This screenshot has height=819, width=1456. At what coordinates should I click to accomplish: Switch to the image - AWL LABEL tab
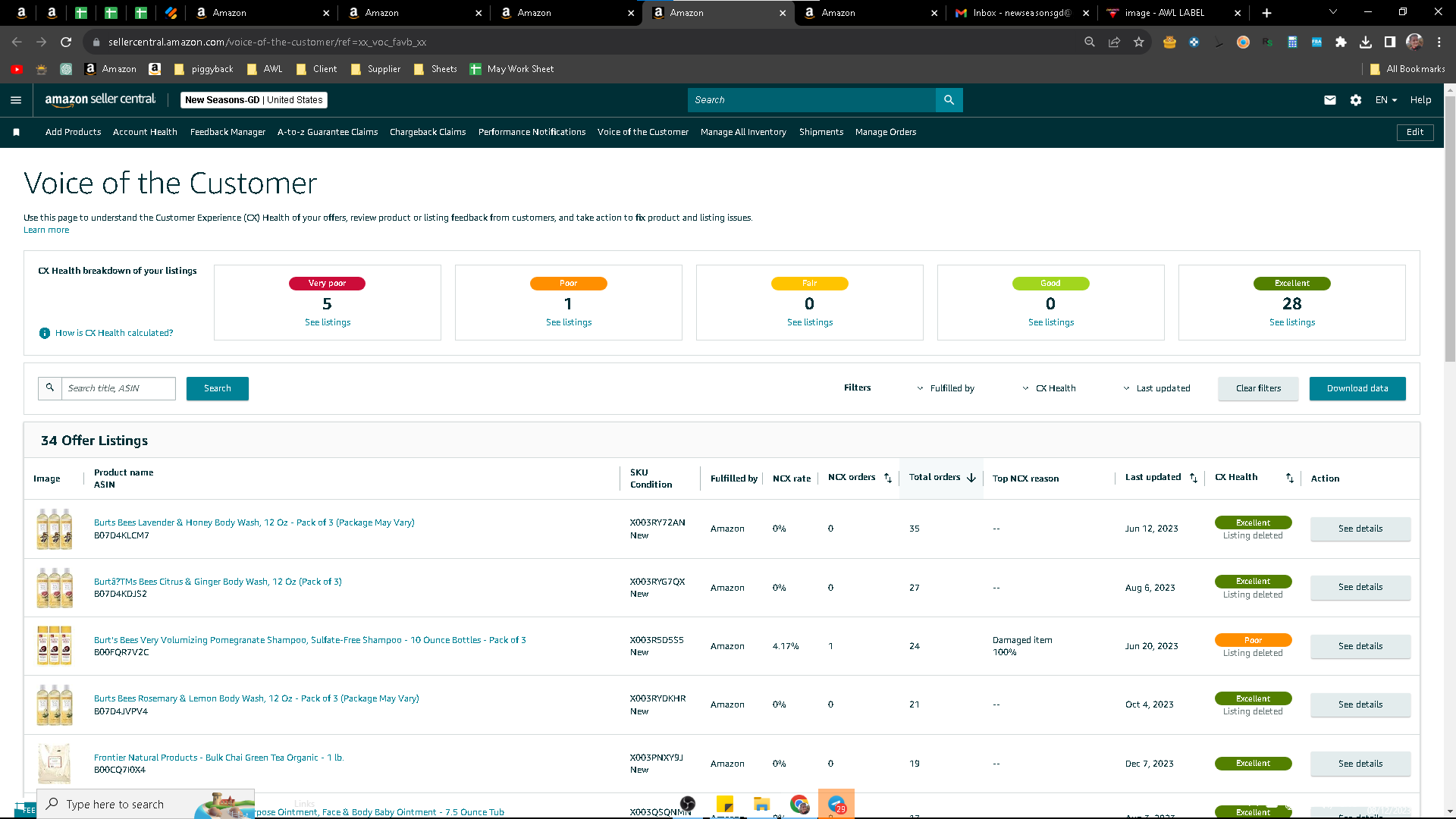click(1174, 13)
